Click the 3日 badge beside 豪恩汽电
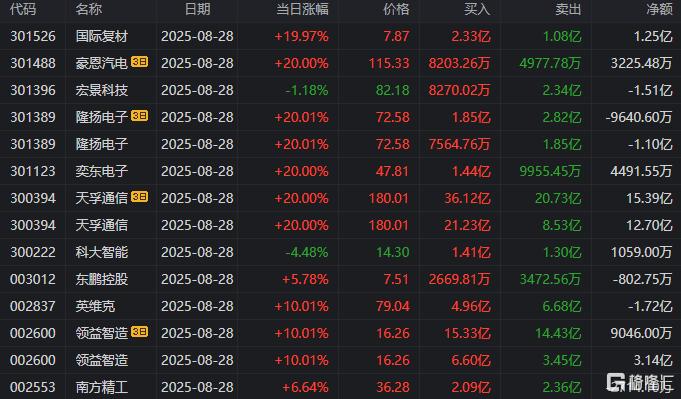 pos(139,62)
